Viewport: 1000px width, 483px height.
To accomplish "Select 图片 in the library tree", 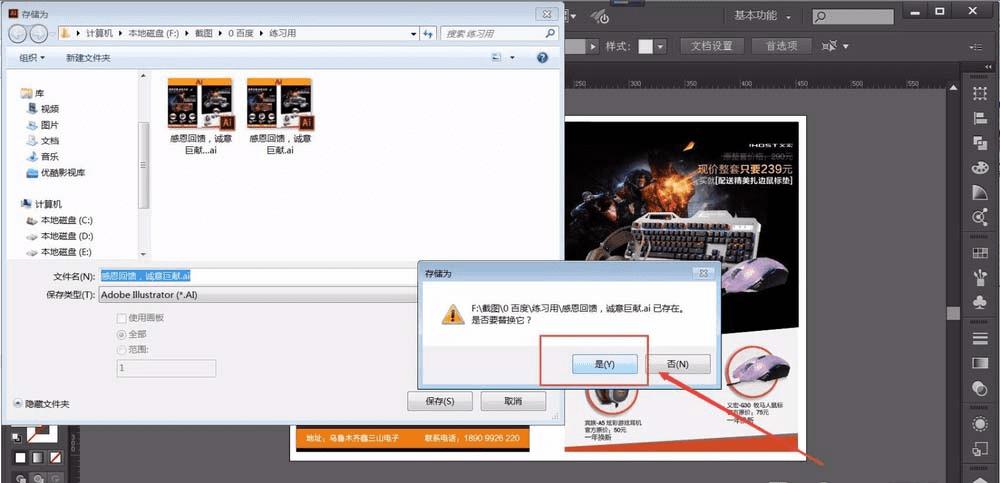I will [50, 125].
